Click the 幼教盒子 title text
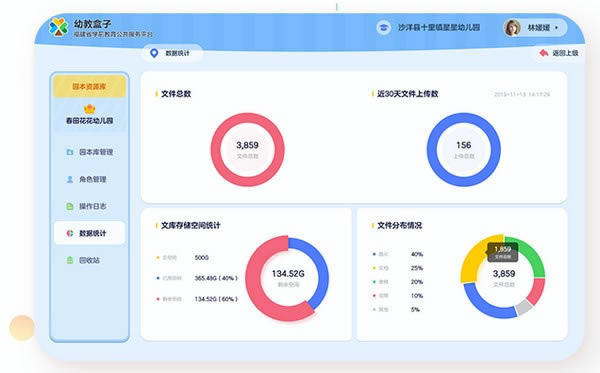The width and height of the screenshot is (600, 373). 93,24
